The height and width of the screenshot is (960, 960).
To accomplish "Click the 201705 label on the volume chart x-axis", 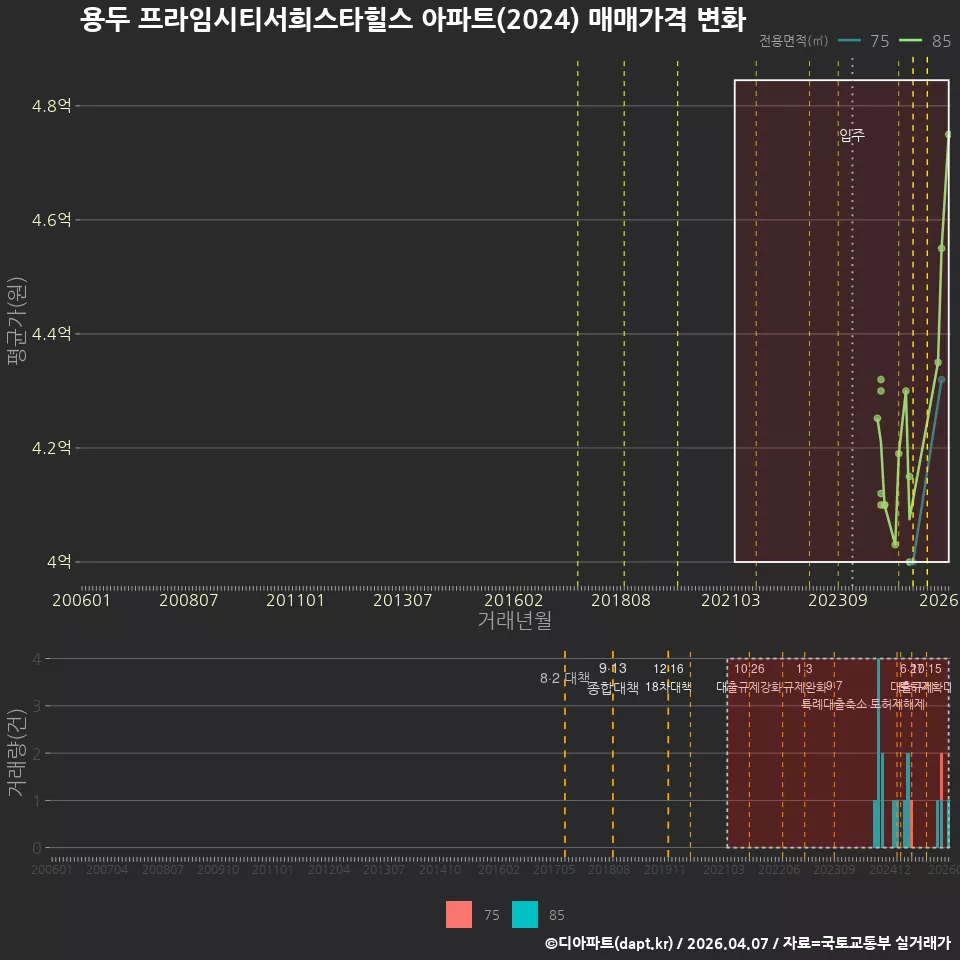I will tap(553, 869).
